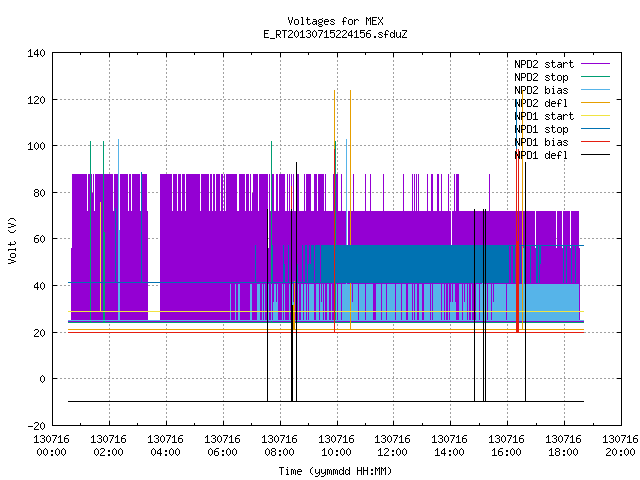Click the green NPD2 stop legend line
This screenshot has height=480, width=640.
(595, 76)
